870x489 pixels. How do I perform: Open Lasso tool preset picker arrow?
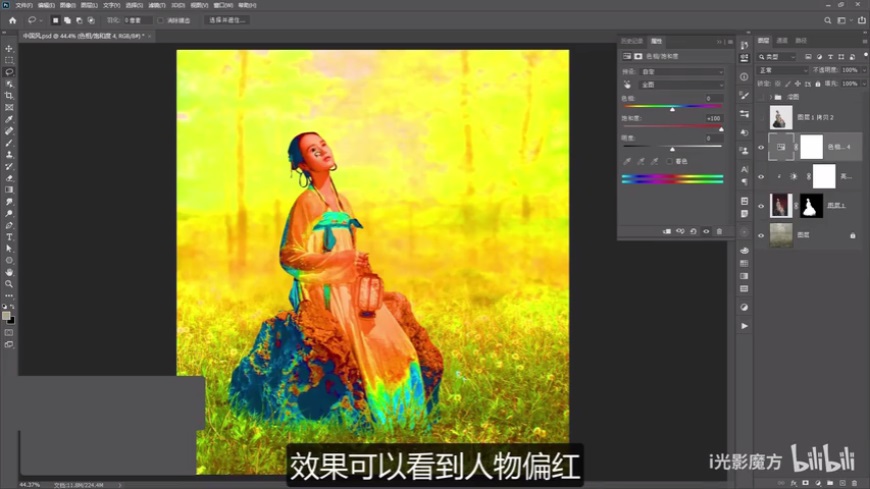point(41,21)
